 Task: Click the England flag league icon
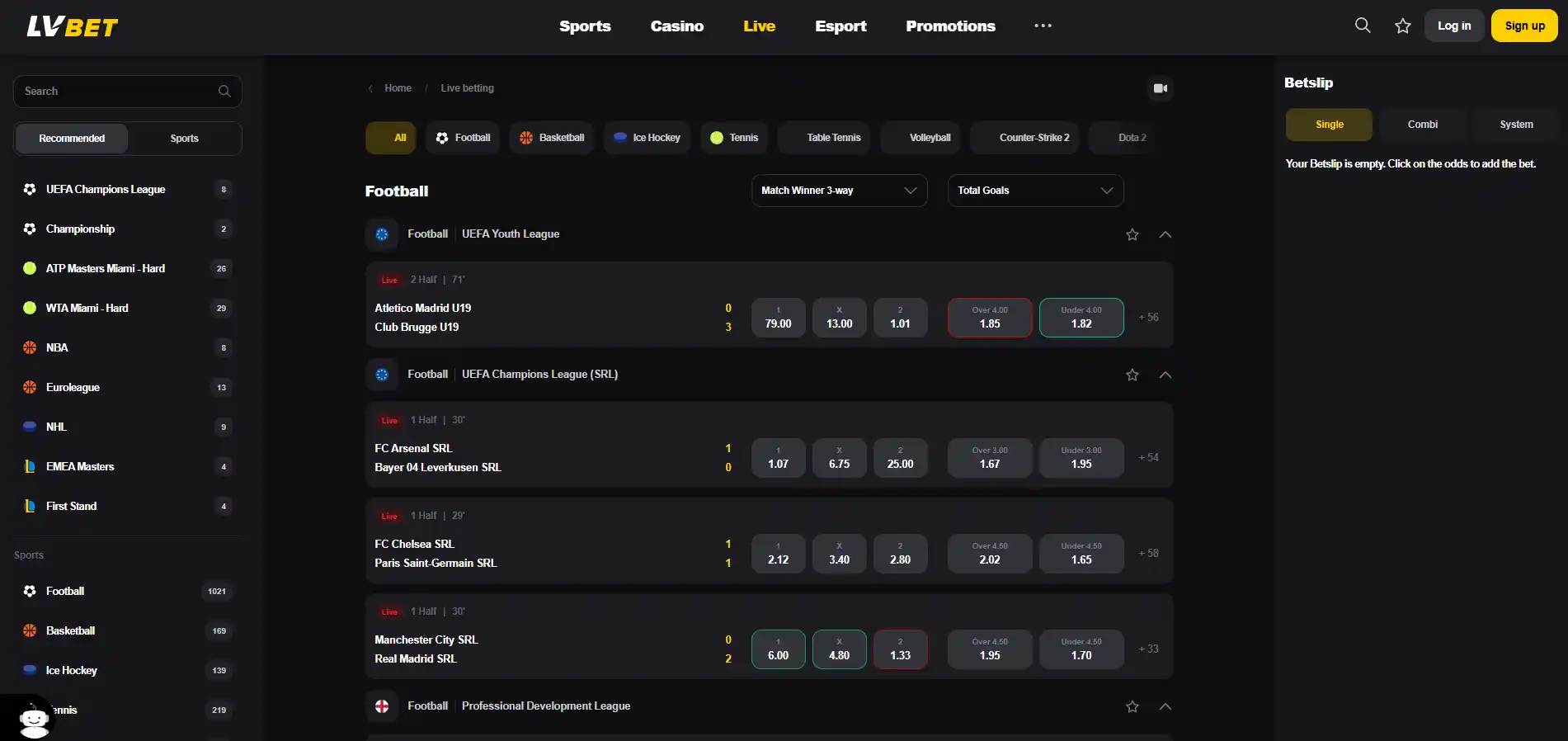382,706
